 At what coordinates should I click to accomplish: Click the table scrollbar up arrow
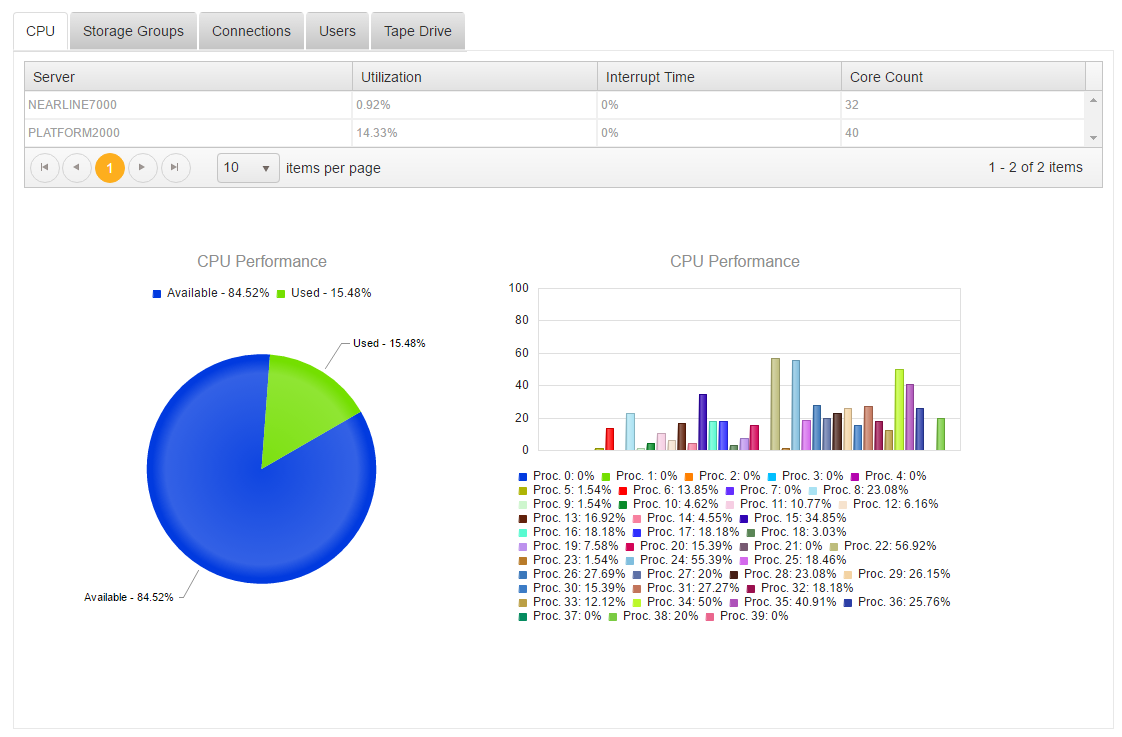click(1093, 100)
